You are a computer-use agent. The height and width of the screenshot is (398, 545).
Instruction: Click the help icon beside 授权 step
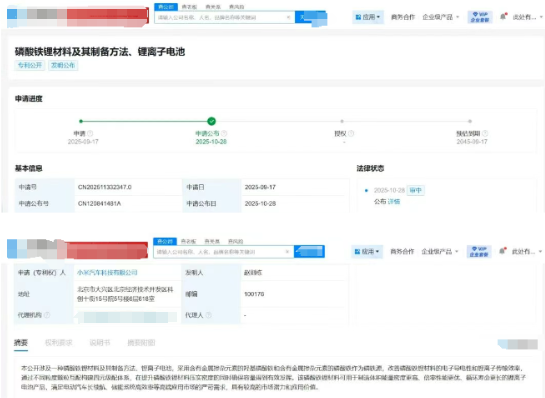click(351, 133)
